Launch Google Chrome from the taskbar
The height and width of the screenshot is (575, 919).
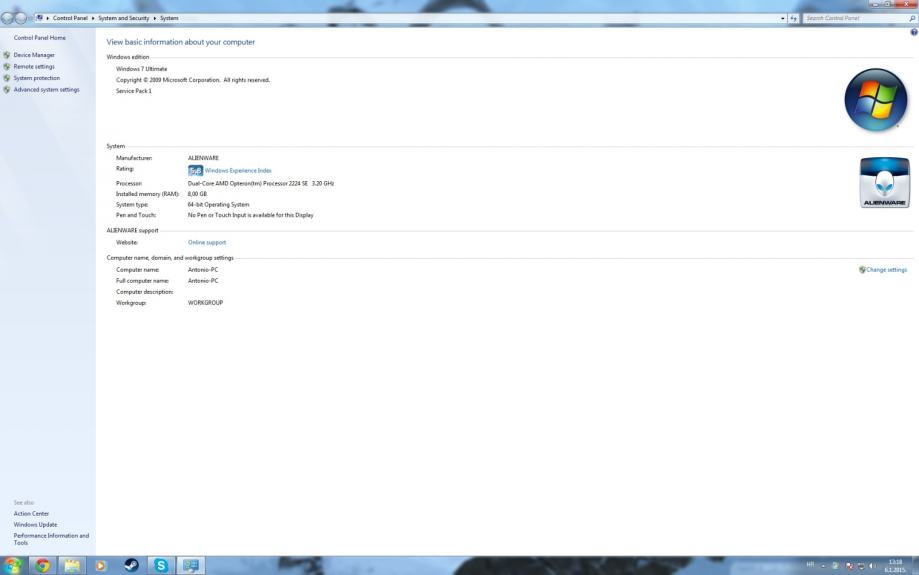42,565
